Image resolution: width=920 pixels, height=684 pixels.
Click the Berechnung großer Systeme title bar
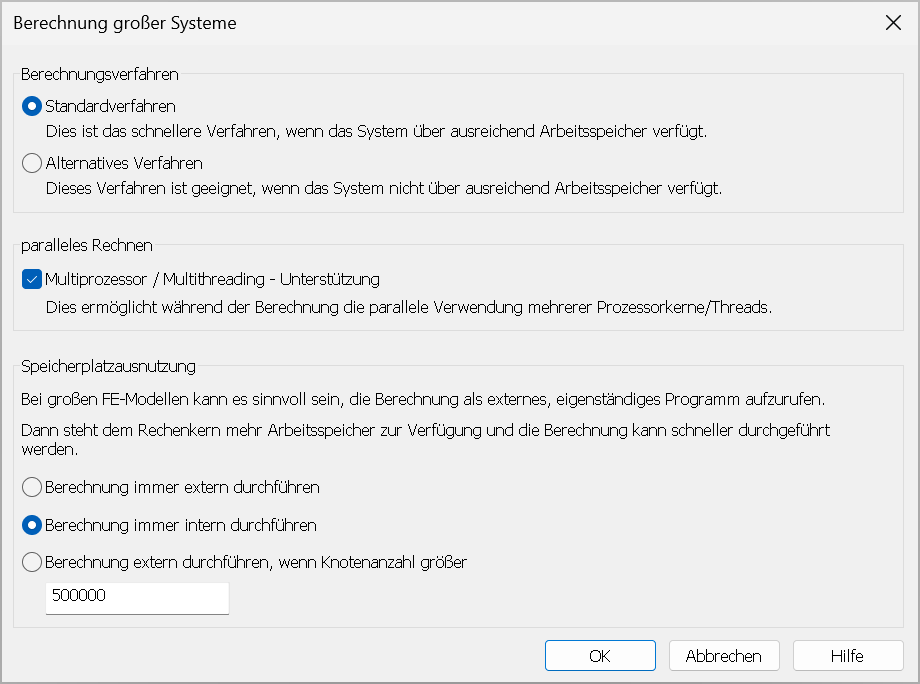400,23
